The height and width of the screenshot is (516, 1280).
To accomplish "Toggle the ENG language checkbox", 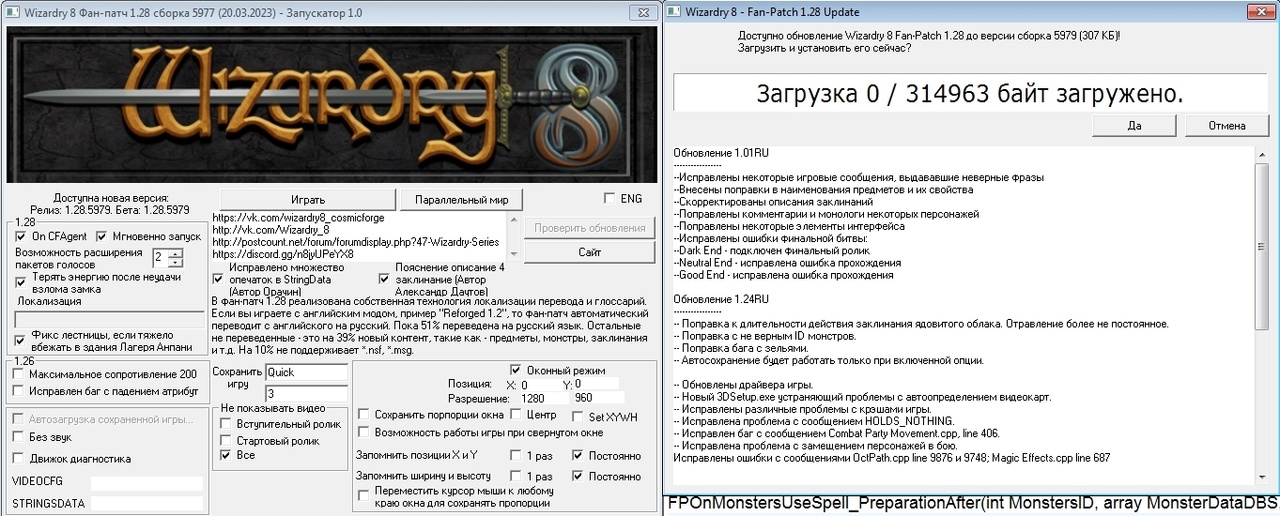I will pyautogui.click(x=610, y=198).
